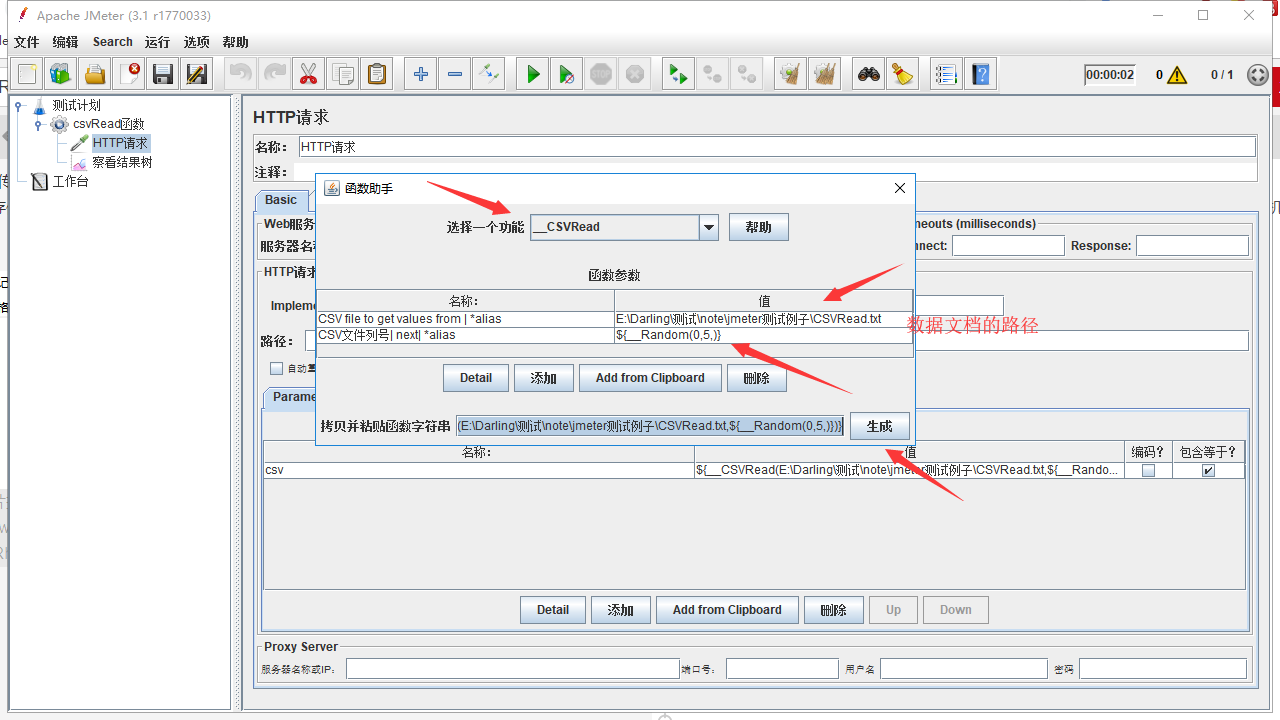Click the Clear broom icon
Viewport: 1280px width, 720px height.
coord(791,74)
